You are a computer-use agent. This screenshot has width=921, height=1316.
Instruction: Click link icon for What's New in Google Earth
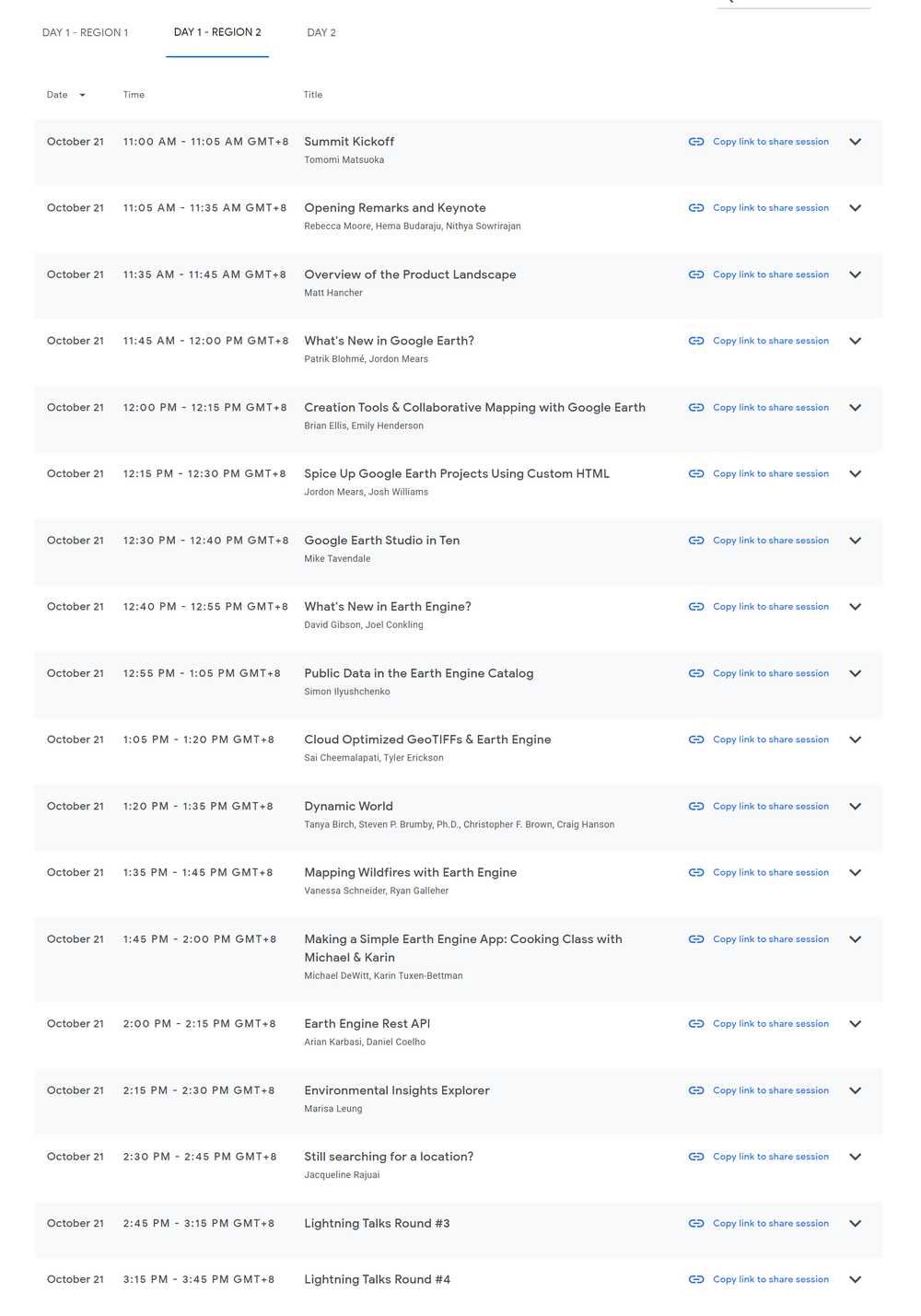click(696, 341)
